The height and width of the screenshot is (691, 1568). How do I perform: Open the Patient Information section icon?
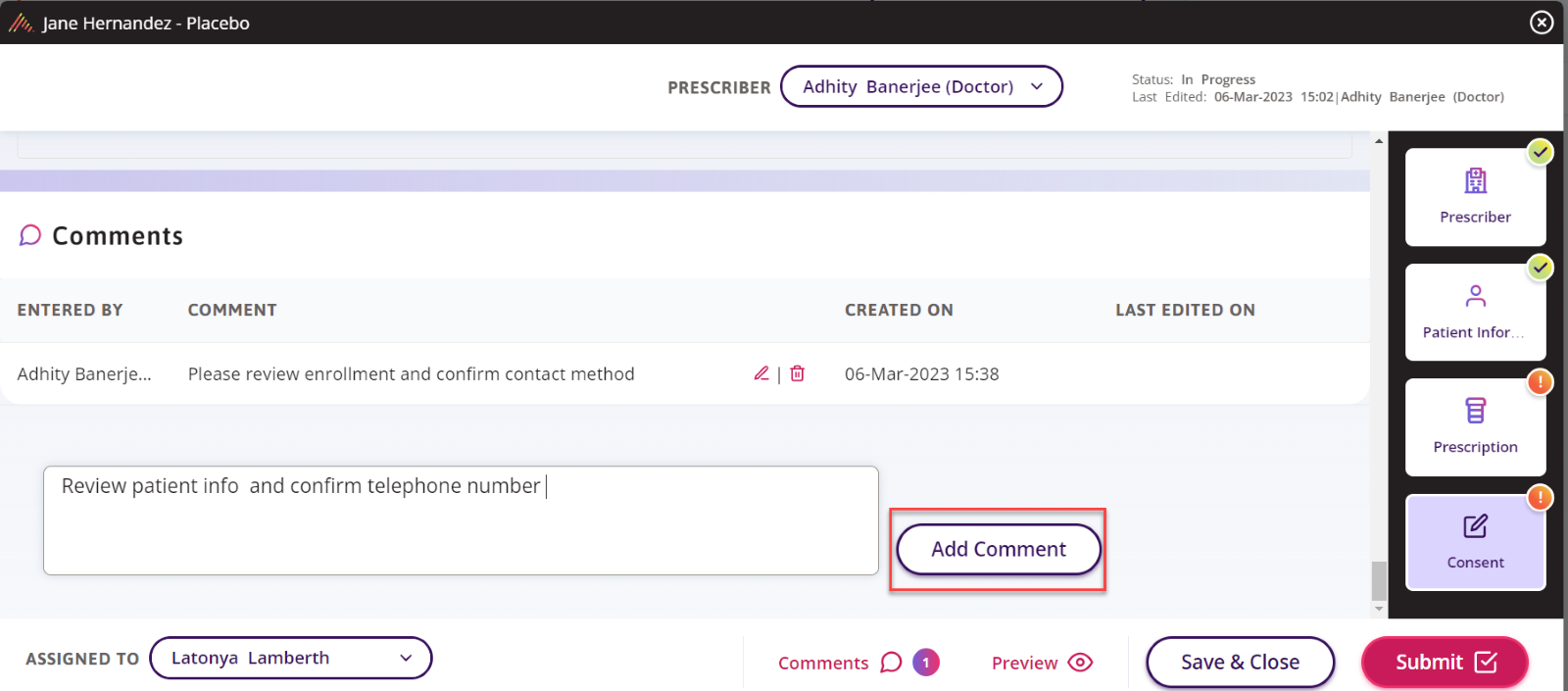point(1475,296)
